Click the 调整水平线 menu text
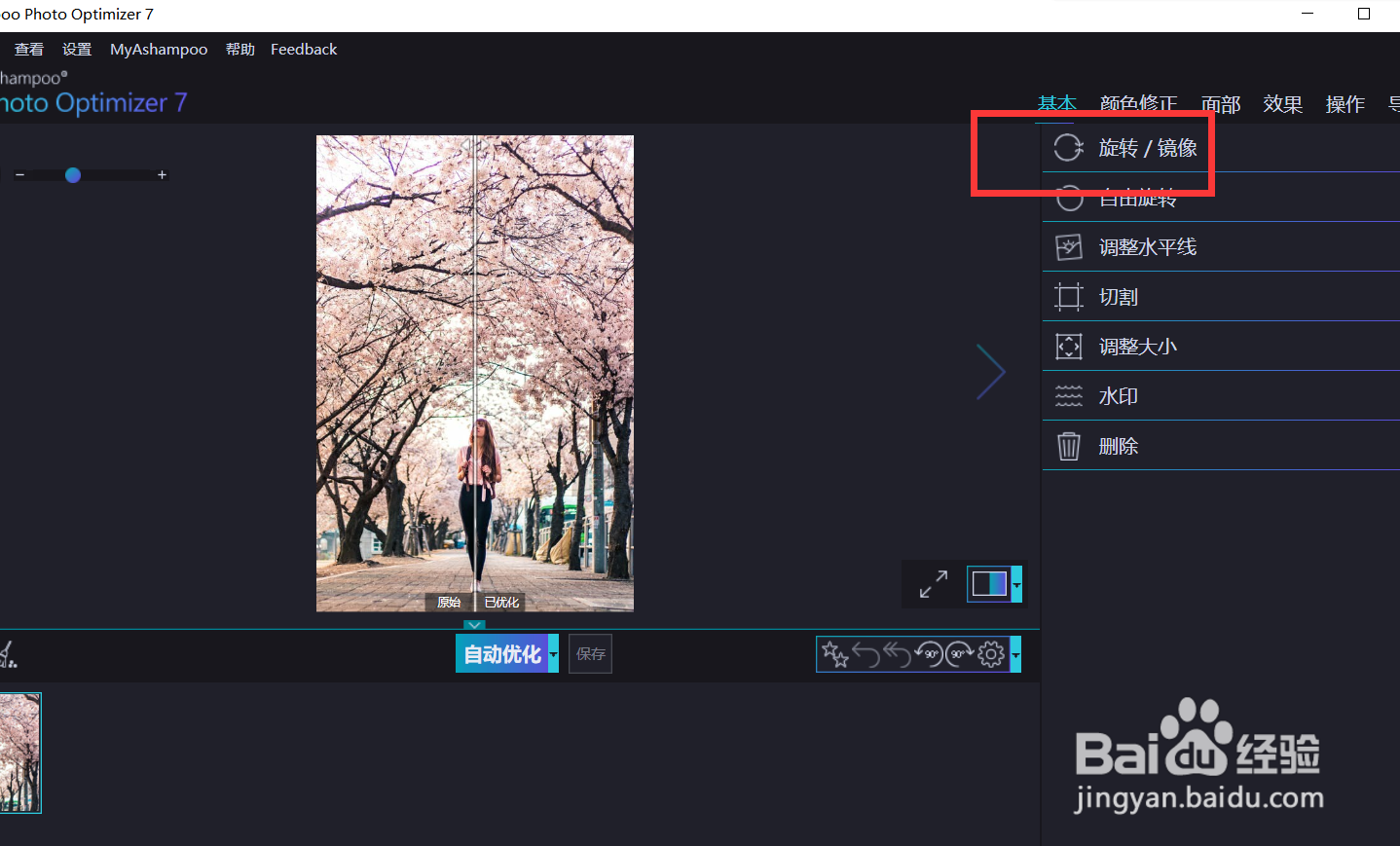Image resolution: width=1400 pixels, height=846 pixels. click(x=1148, y=247)
